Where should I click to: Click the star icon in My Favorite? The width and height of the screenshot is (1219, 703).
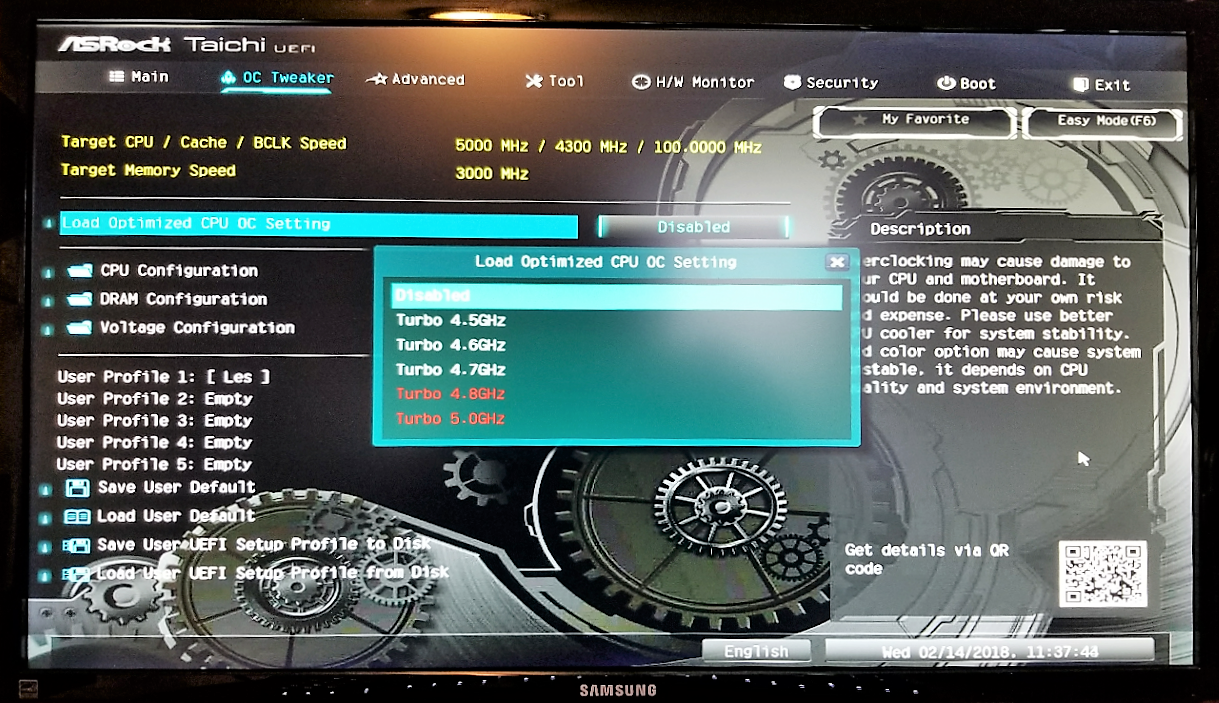(858, 120)
